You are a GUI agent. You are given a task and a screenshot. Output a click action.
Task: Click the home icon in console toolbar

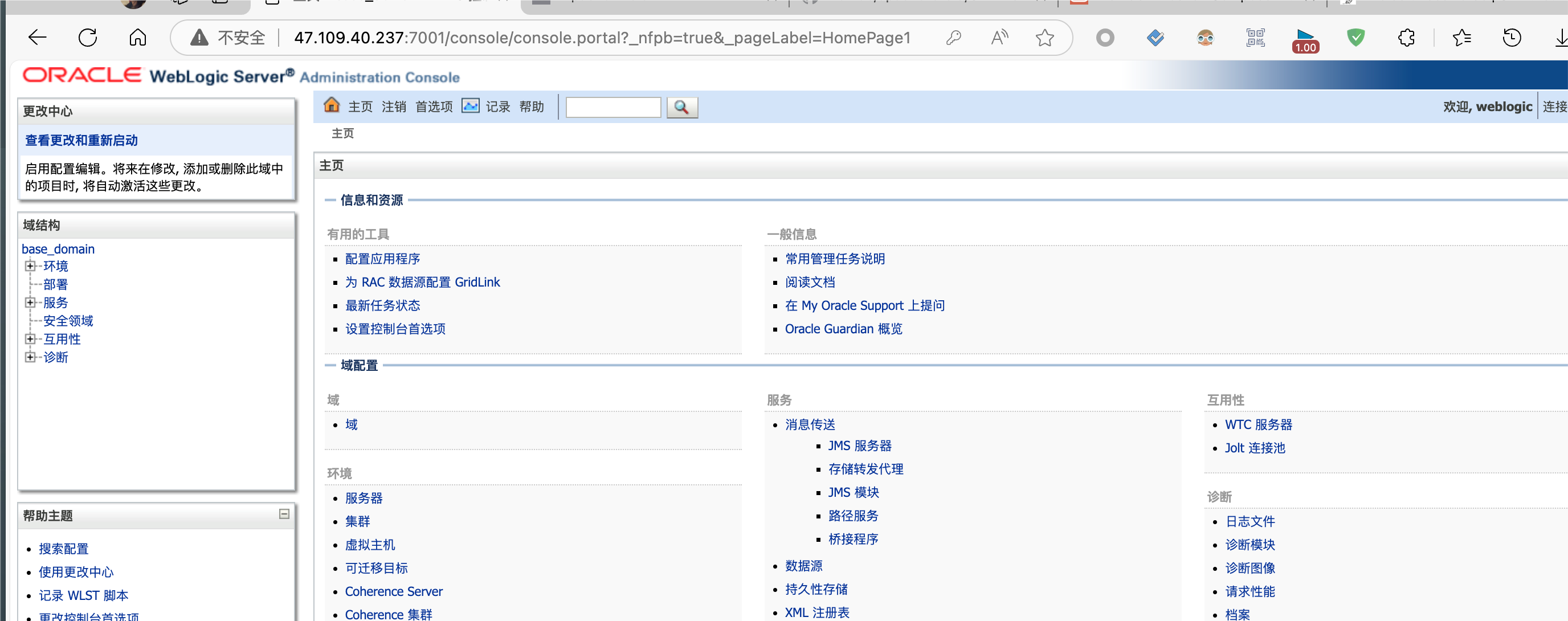(331, 105)
